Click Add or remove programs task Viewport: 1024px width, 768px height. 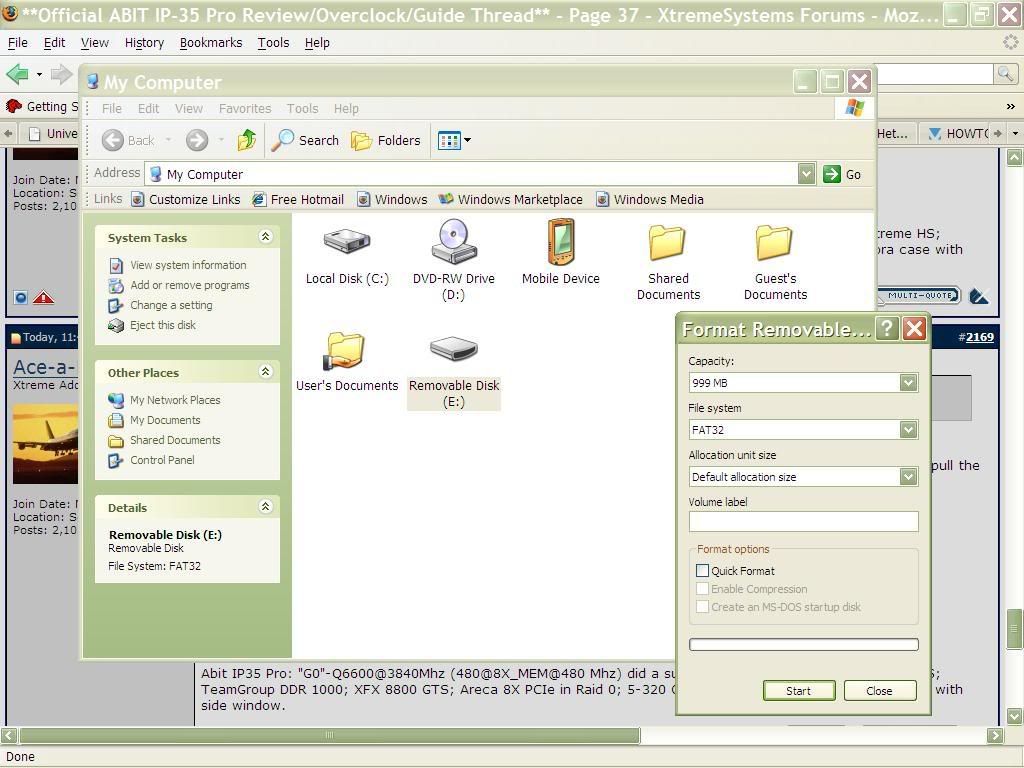click(189, 285)
